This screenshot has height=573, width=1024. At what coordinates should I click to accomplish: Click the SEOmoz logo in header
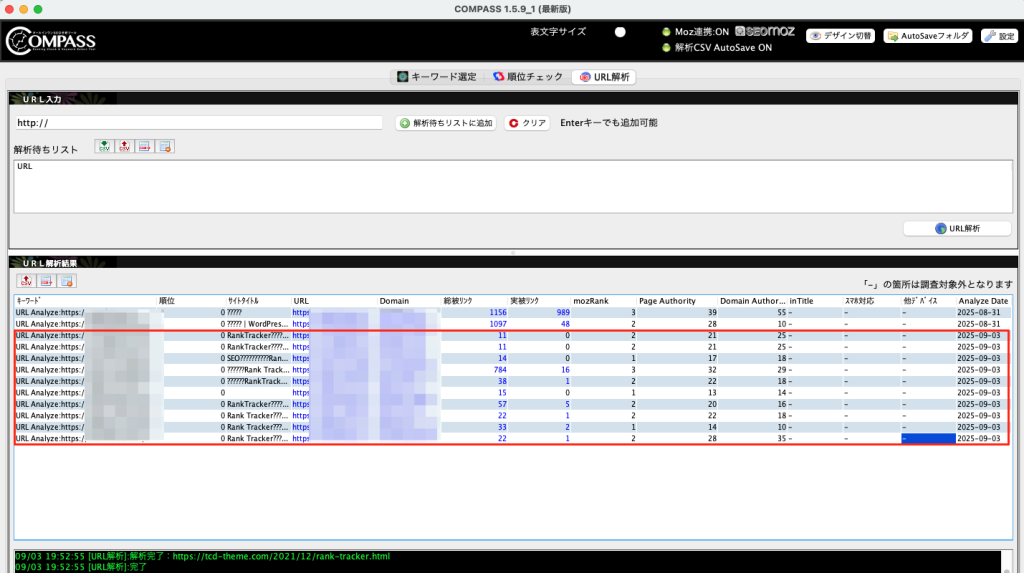coord(765,32)
